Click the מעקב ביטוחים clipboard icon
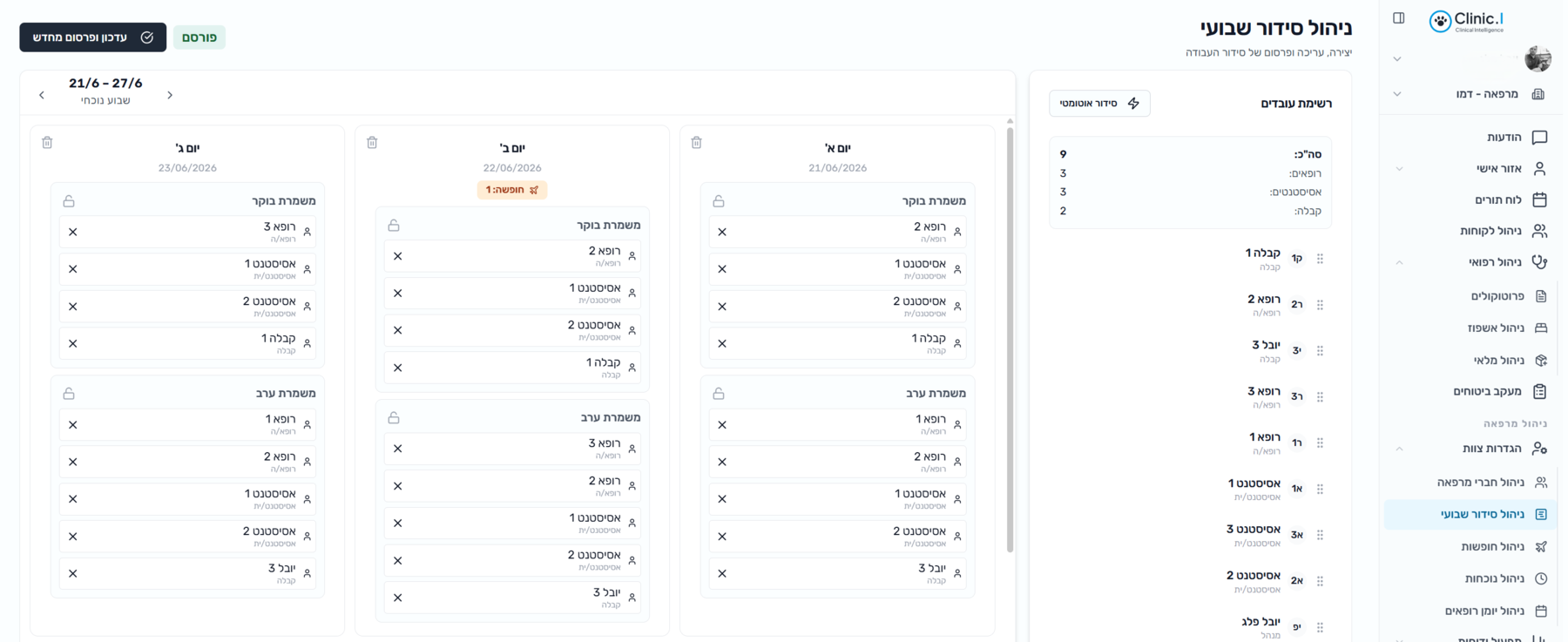Screen dimensions: 1568x642 [1539, 391]
